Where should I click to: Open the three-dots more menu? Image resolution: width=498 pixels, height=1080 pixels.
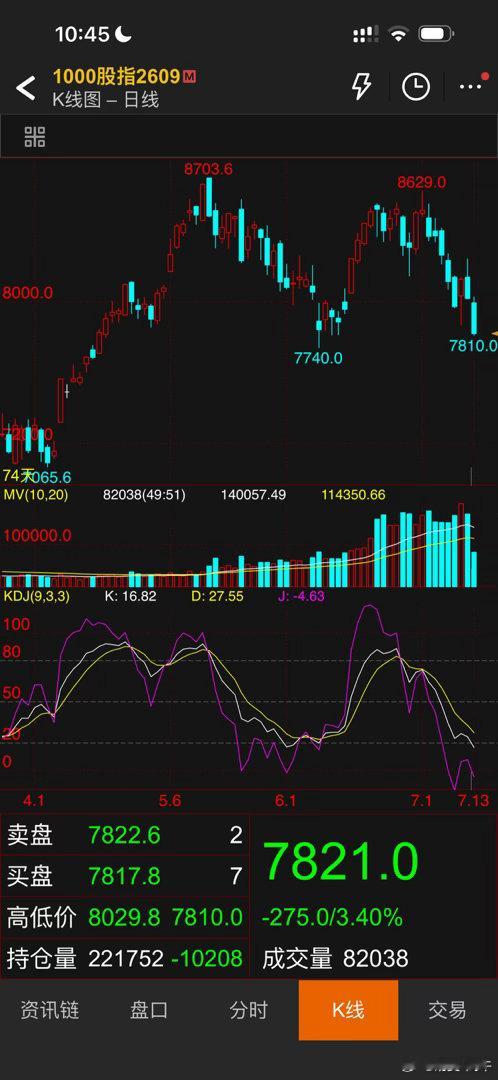[470, 87]
